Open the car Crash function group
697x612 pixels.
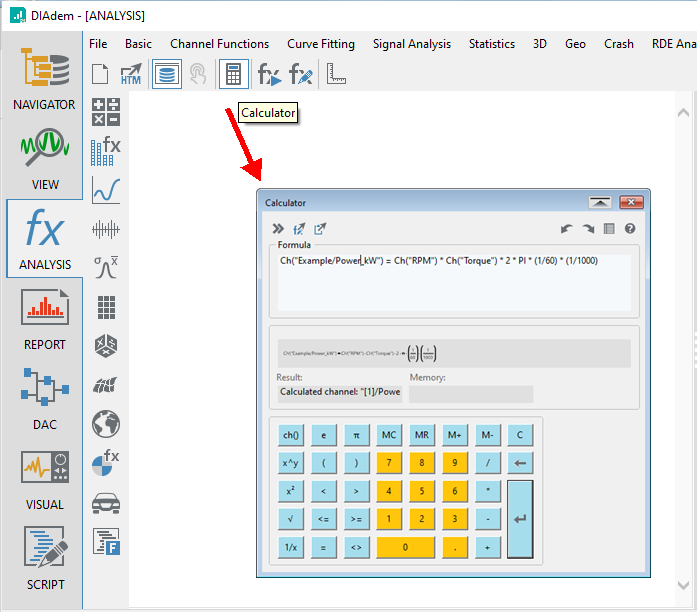click(x=106, y=502)
